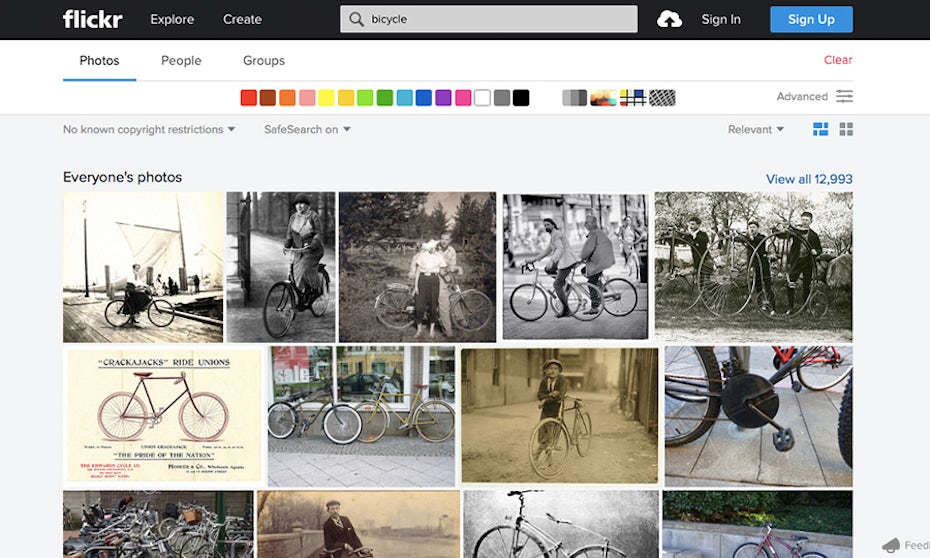The height and width of the screenshot is (558, 930).
Task: Pick the red color swatch filter
Action: point(249,98)
